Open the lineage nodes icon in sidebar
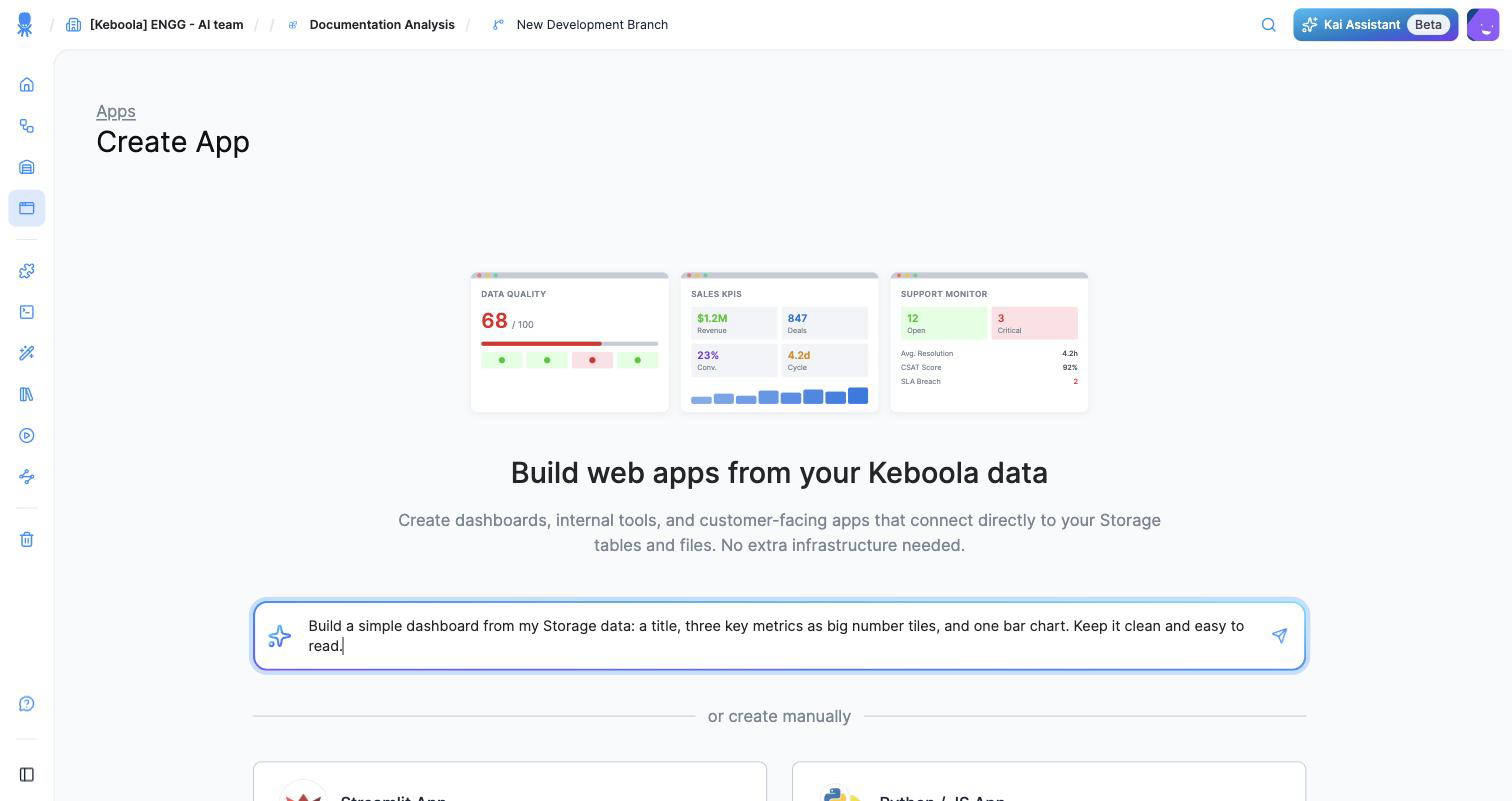The image size is (1512, 801). pos(27,477)
